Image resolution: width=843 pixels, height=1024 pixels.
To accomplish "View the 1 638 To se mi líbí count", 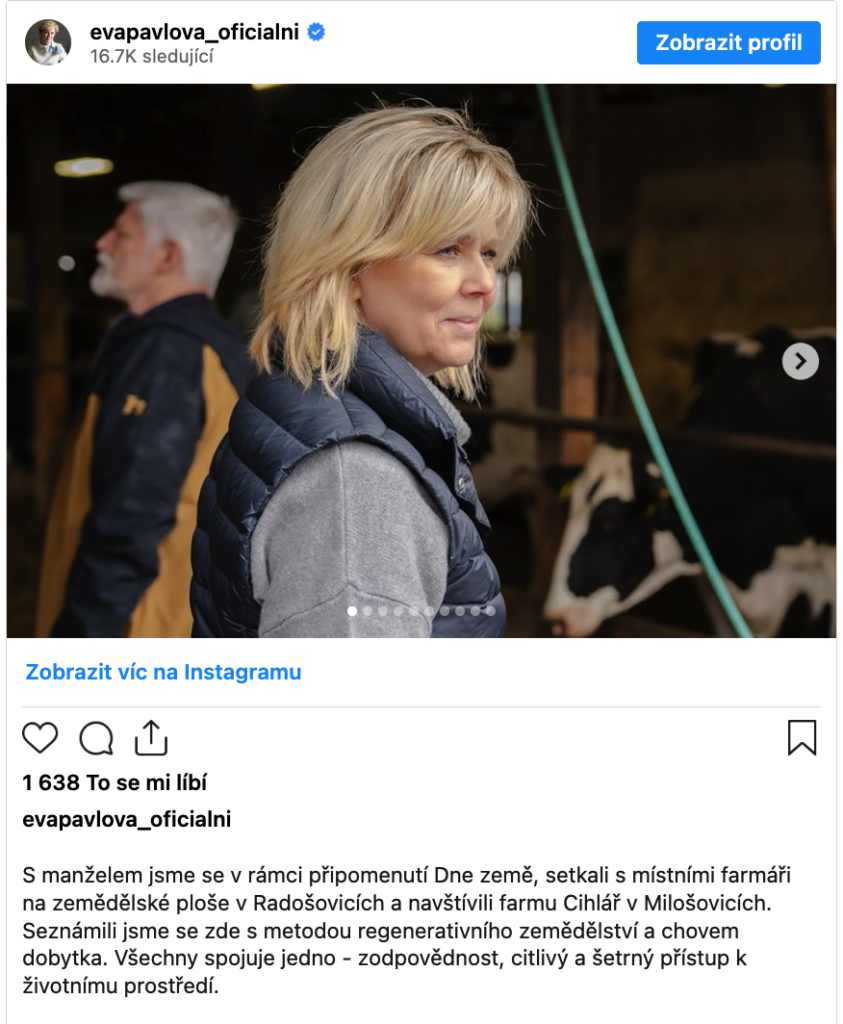I will point(114,782).
